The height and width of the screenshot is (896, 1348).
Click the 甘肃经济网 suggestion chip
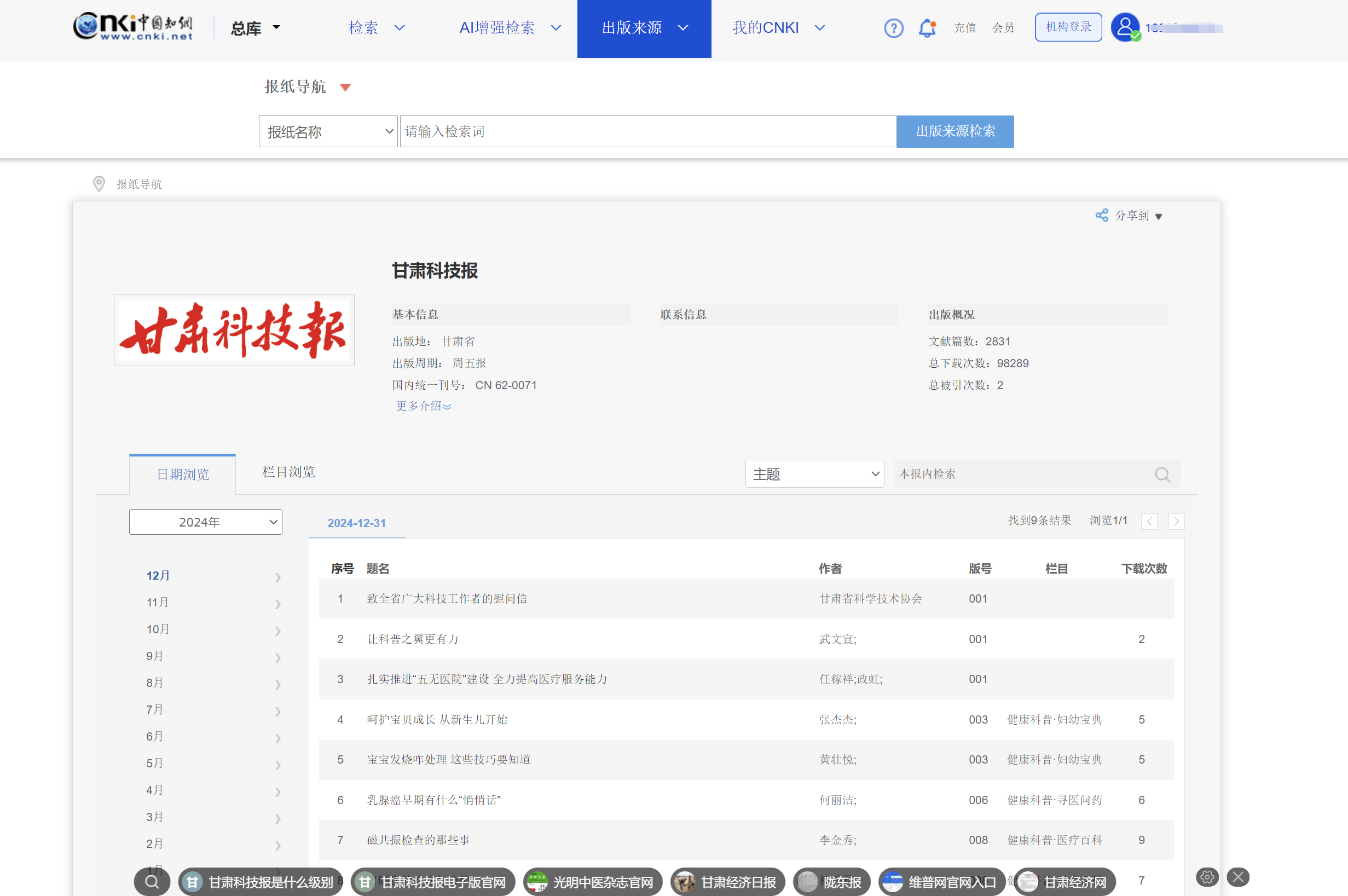[x=1064, y=882]
